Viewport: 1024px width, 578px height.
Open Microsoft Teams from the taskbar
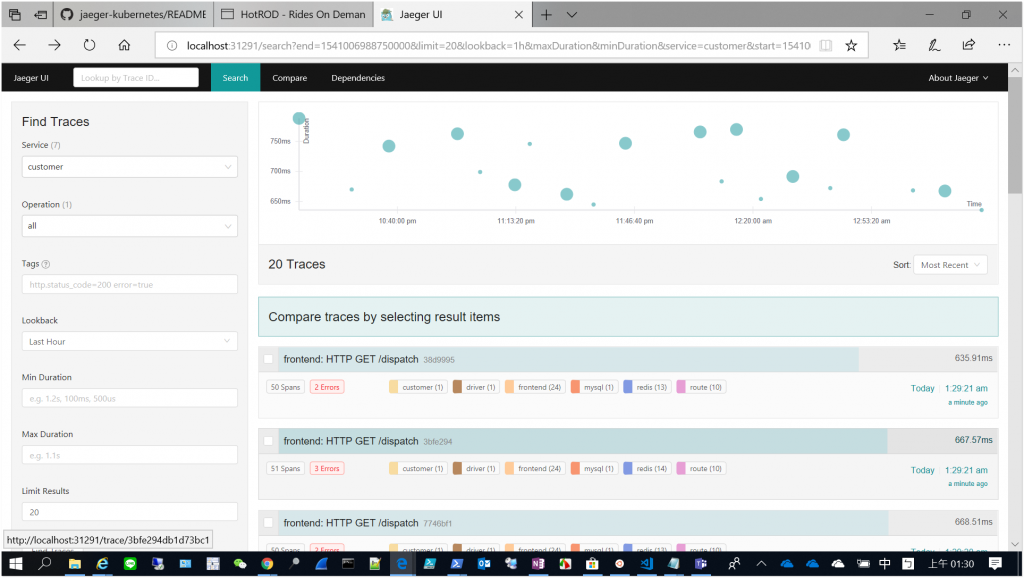coord(701,564)
